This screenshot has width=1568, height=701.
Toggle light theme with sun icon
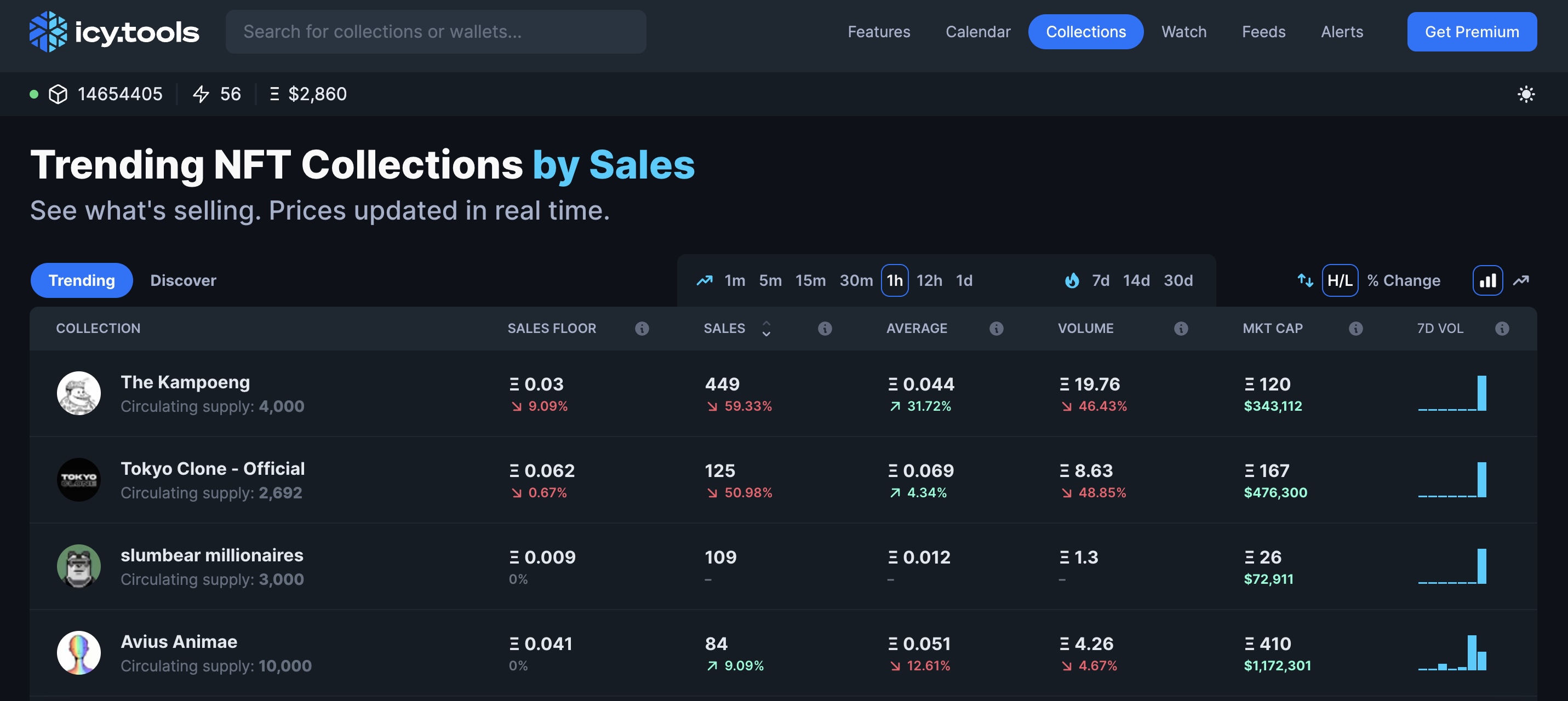tap(1525, 94)
